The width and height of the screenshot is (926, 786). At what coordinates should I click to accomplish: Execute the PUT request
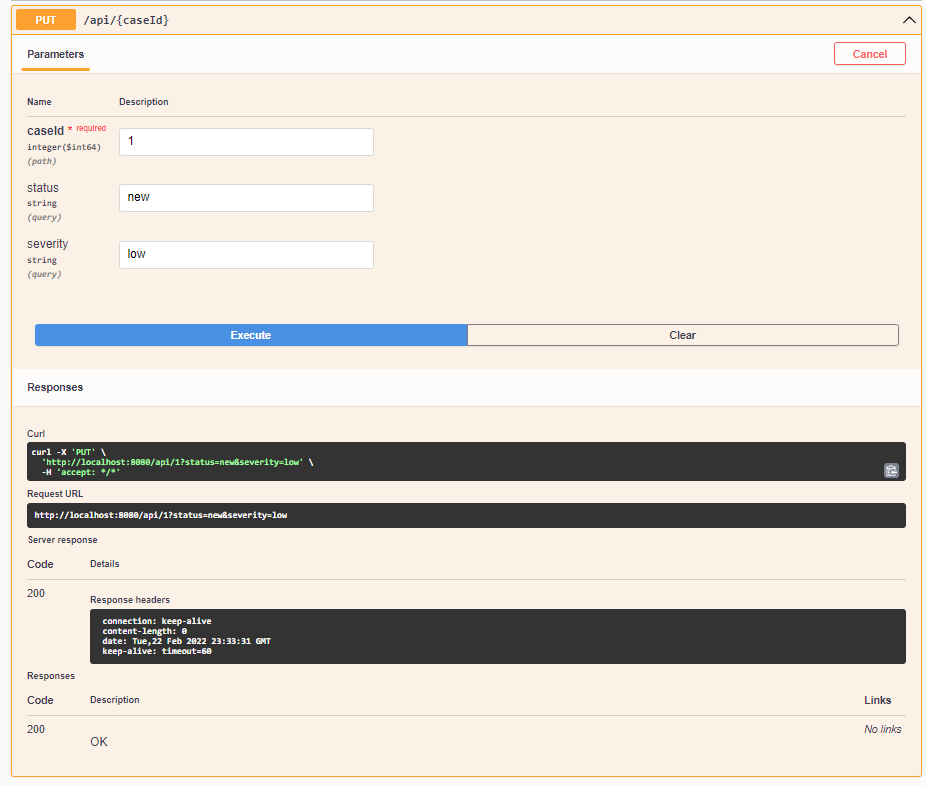(251, 335)
